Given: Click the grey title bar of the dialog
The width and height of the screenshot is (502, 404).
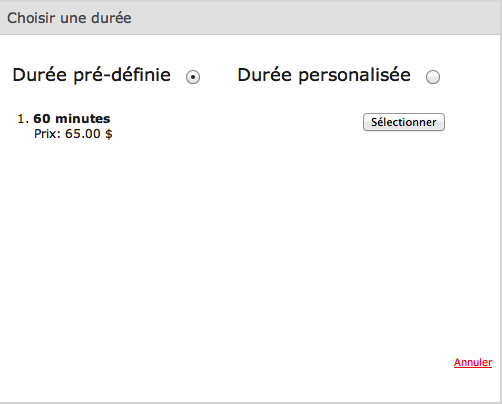Looking at the screenshot, I should click(250, 18).
